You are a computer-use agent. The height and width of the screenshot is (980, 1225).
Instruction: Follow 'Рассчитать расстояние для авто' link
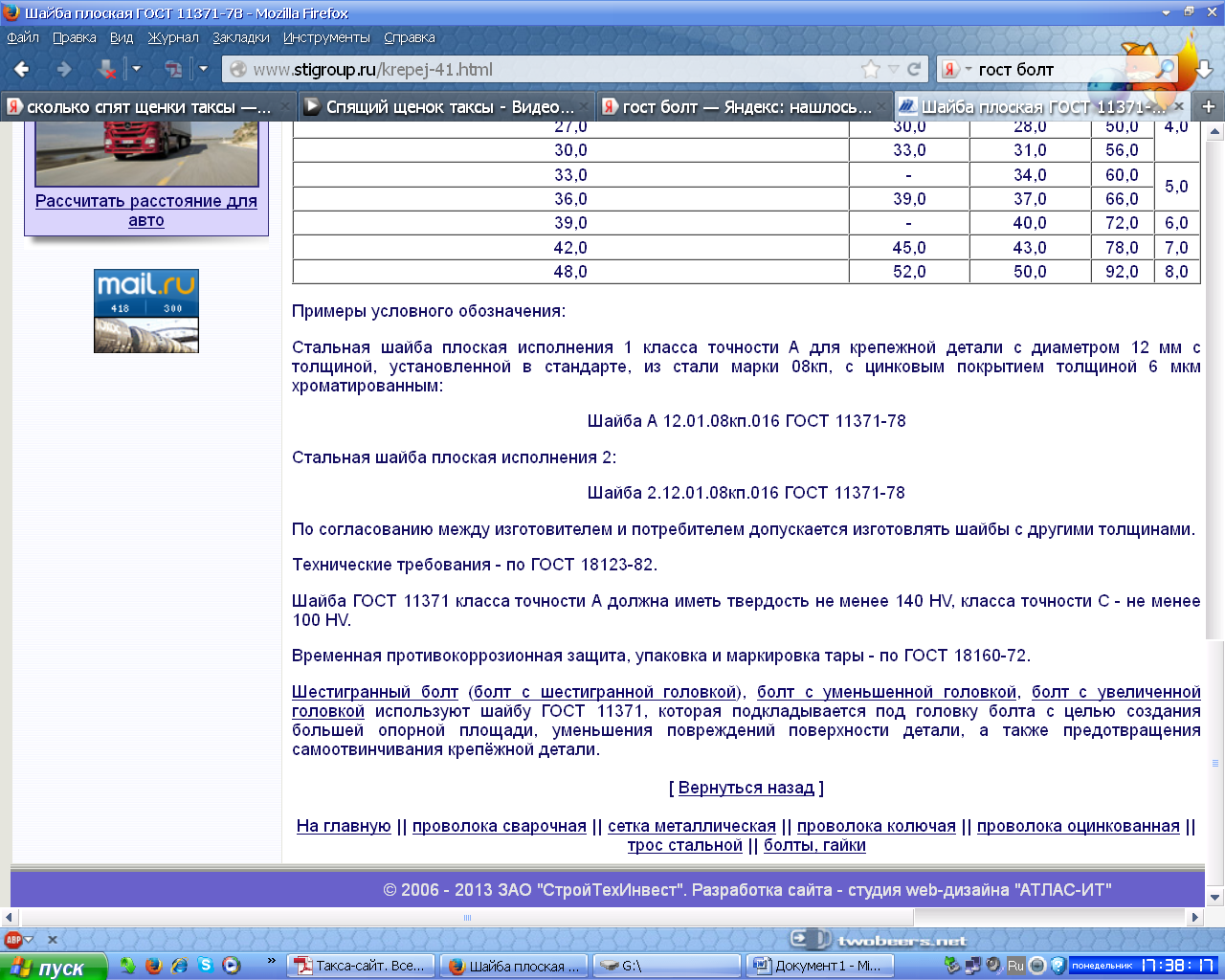pyautogui.click(x=146, y=211)
